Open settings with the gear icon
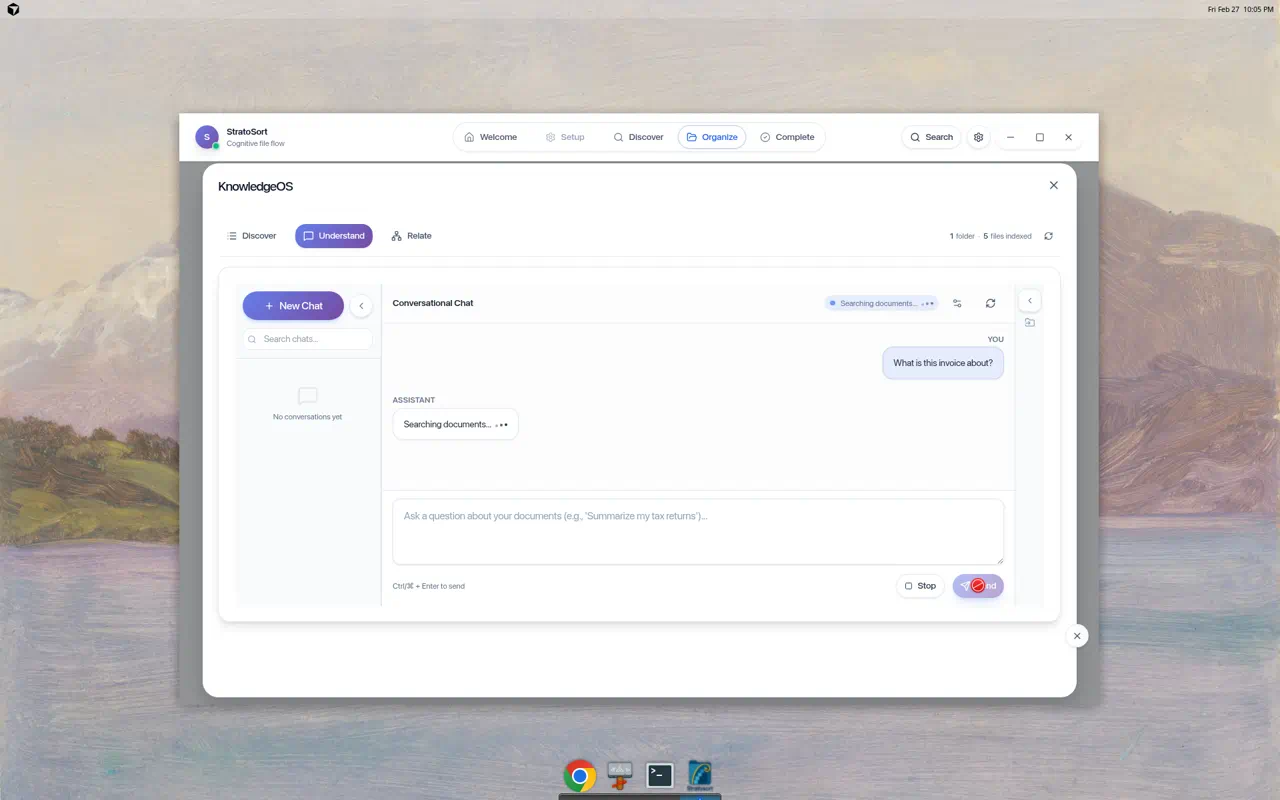Screen dimensions: 1280x800 point(978,137)
